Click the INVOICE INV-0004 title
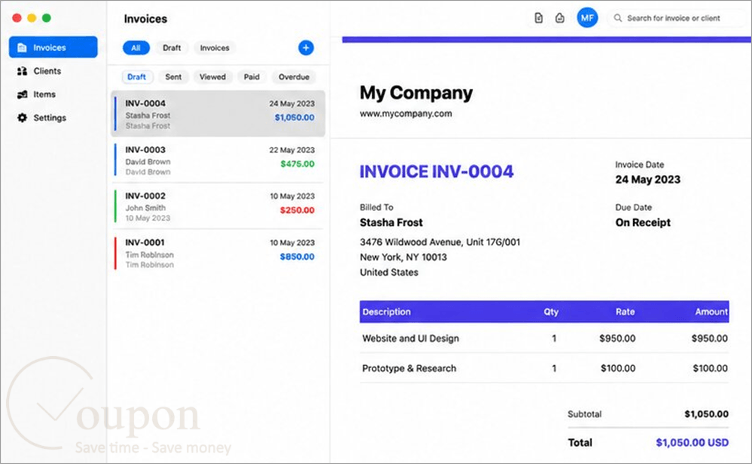The image size is (752, 464). coord(436,171)
